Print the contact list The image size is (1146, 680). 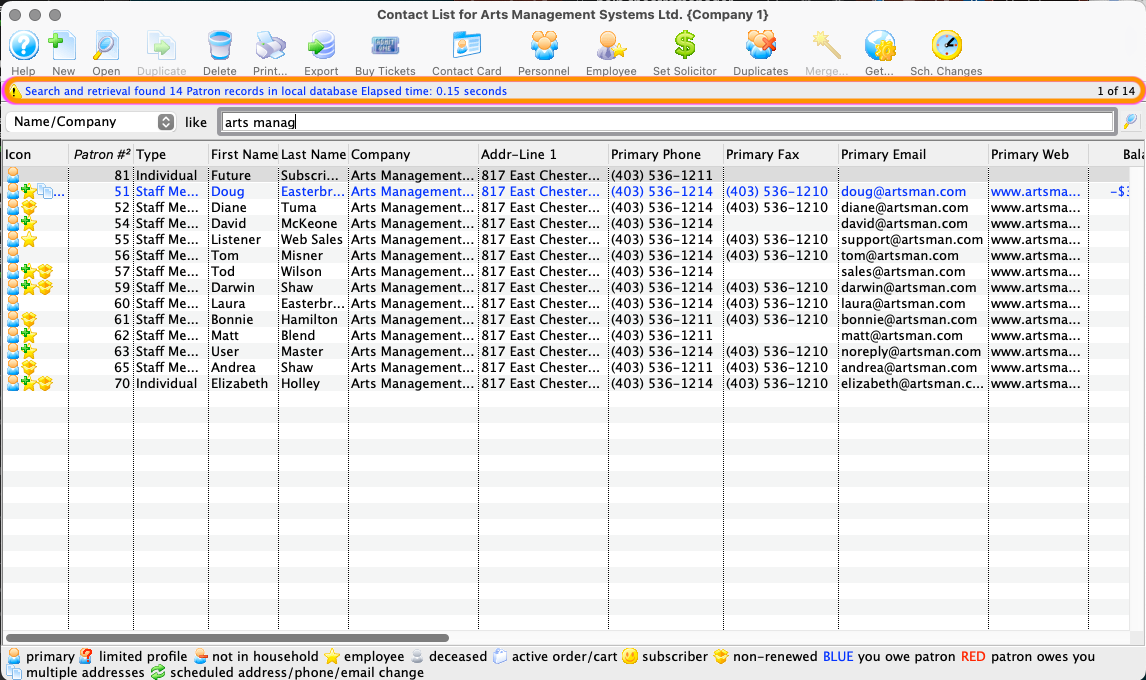[x=270, y=46]
